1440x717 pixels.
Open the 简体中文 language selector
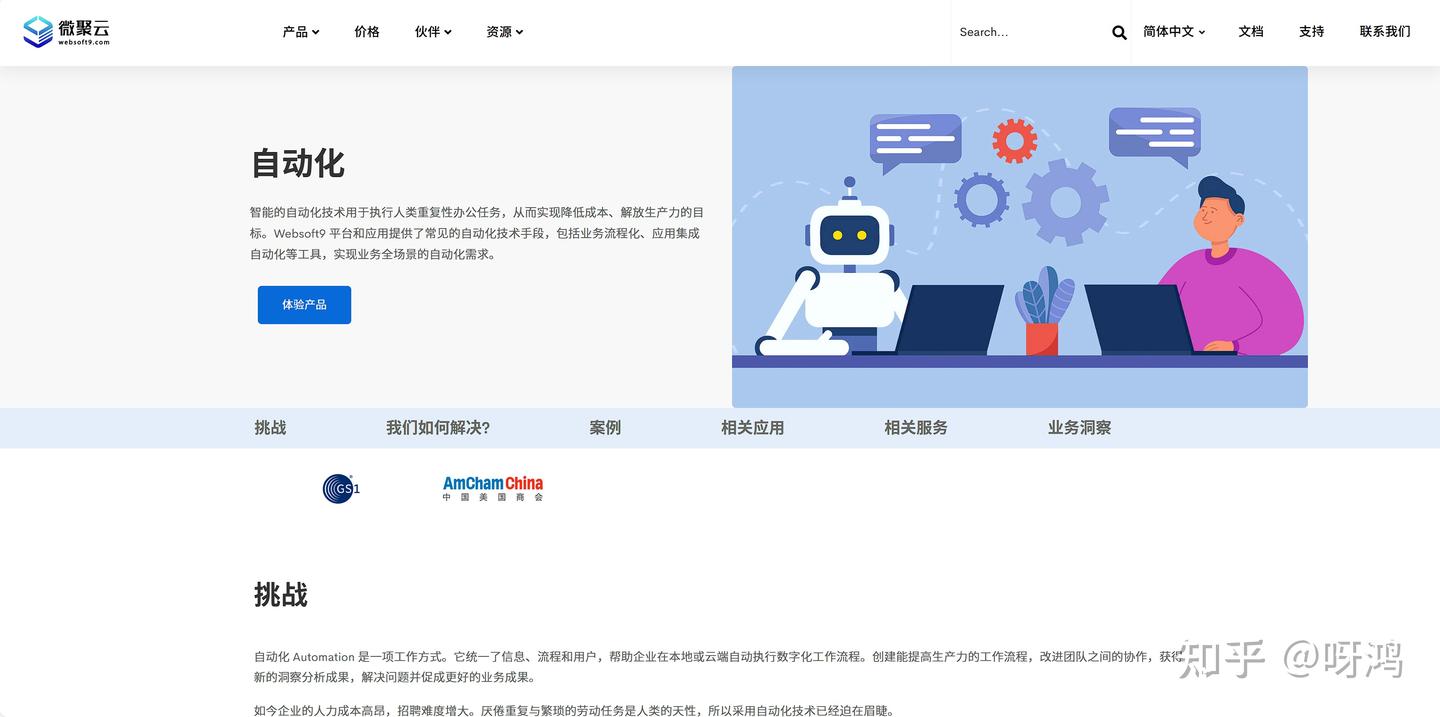tap(1172, 31)
